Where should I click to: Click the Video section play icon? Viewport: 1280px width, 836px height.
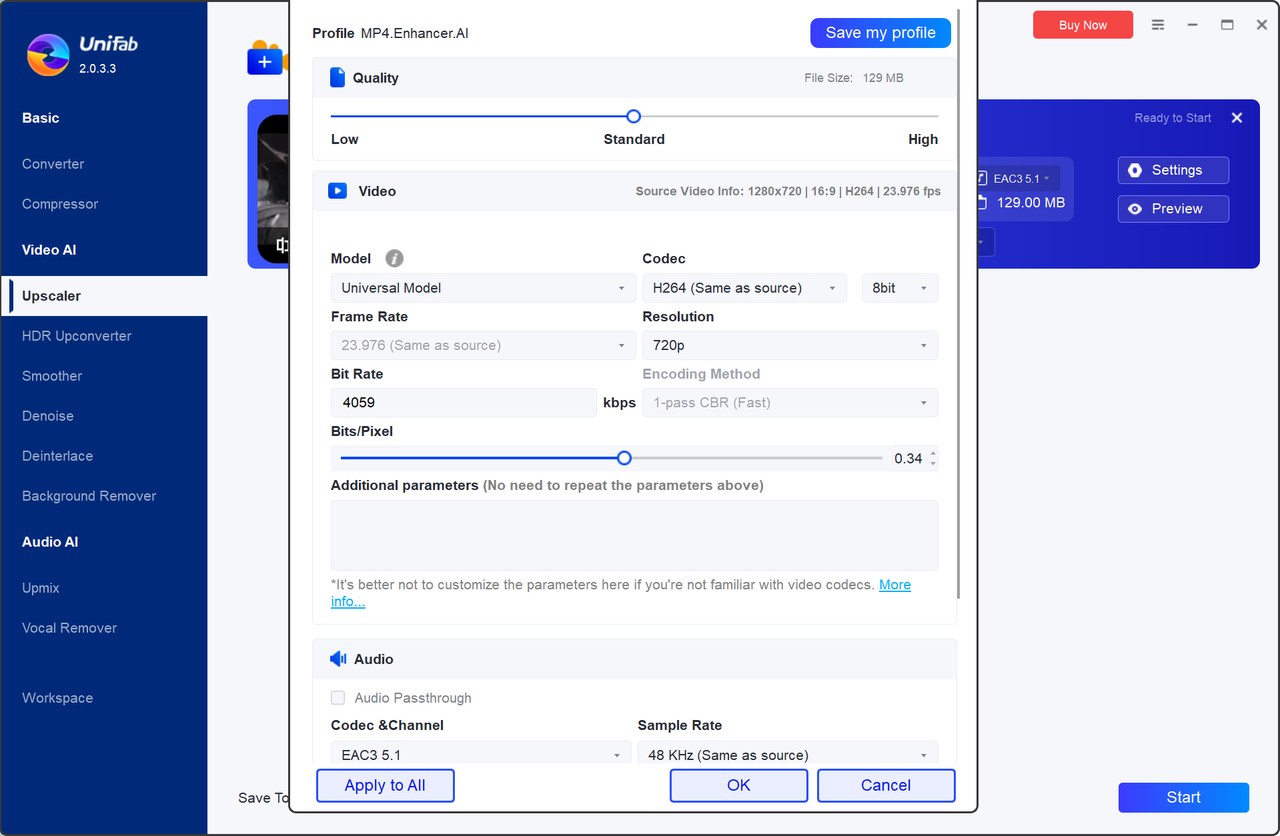pyautogui.click(x=338, y=190)
